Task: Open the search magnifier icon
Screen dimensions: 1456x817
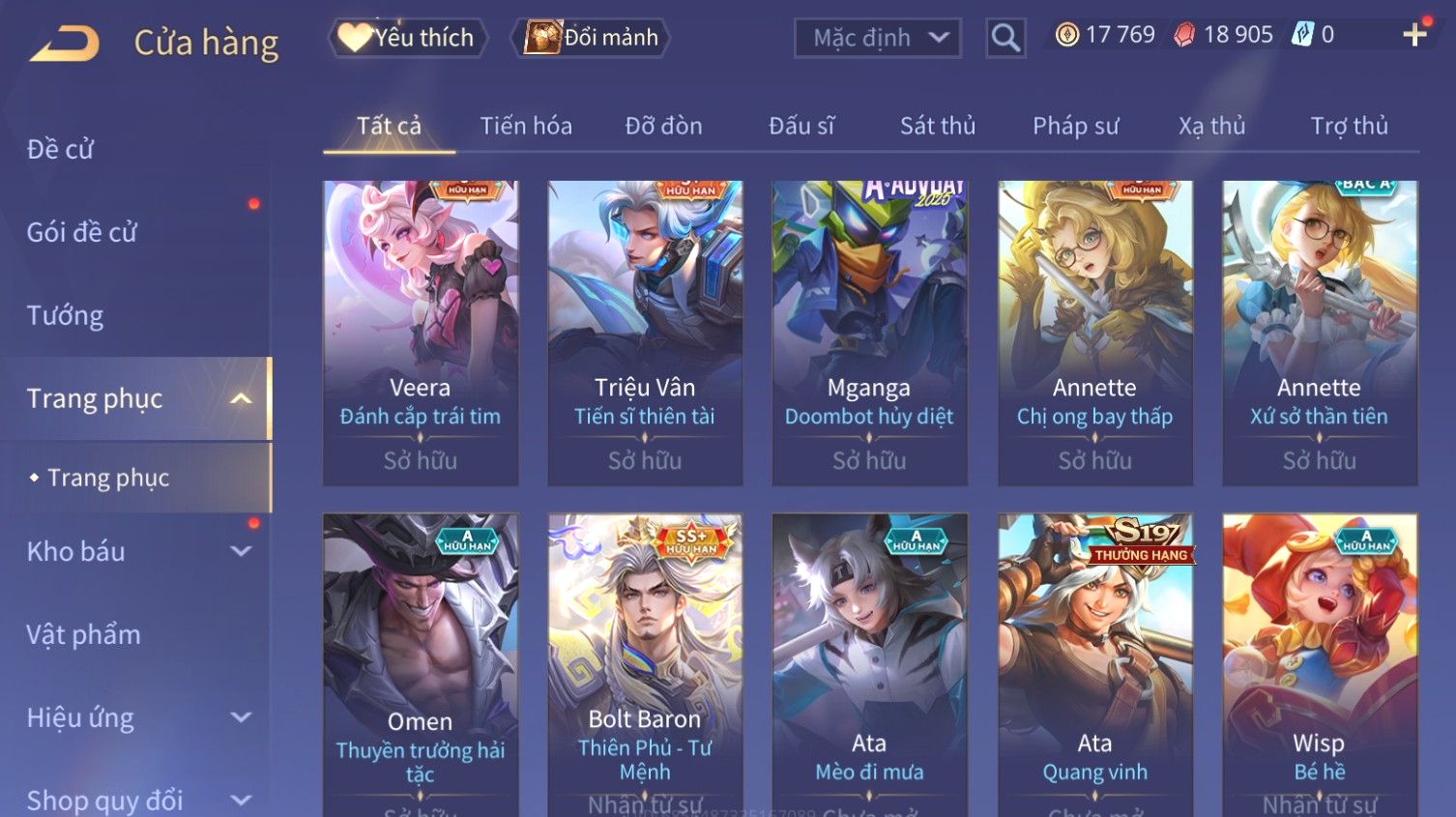Action: pos(1005,38)
